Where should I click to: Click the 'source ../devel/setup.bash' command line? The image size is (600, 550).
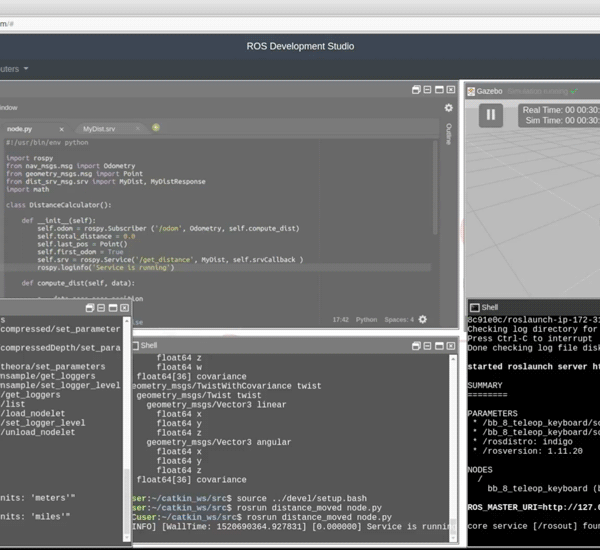302,498
